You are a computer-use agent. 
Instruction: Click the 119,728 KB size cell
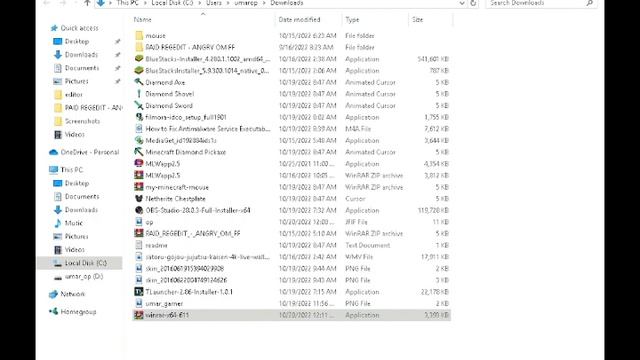(433, 211)
